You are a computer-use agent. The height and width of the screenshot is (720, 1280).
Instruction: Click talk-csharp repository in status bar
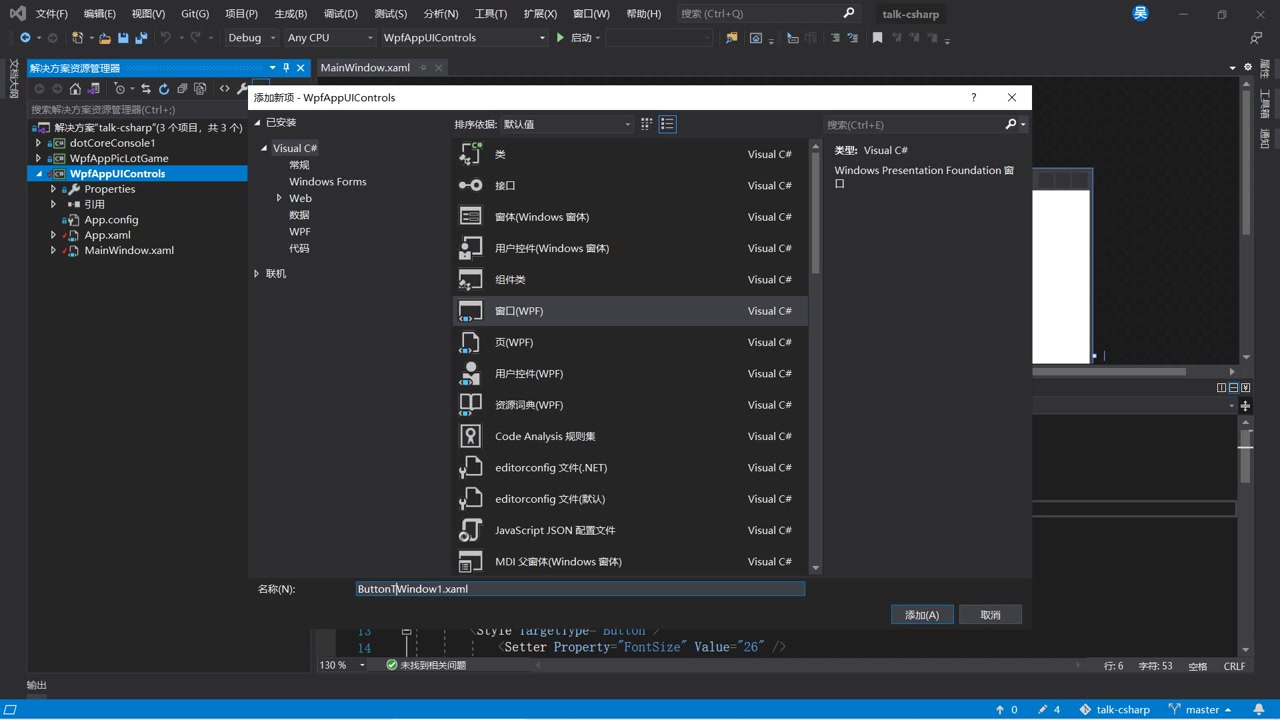pyautogui.click(x=1114, y=709)
